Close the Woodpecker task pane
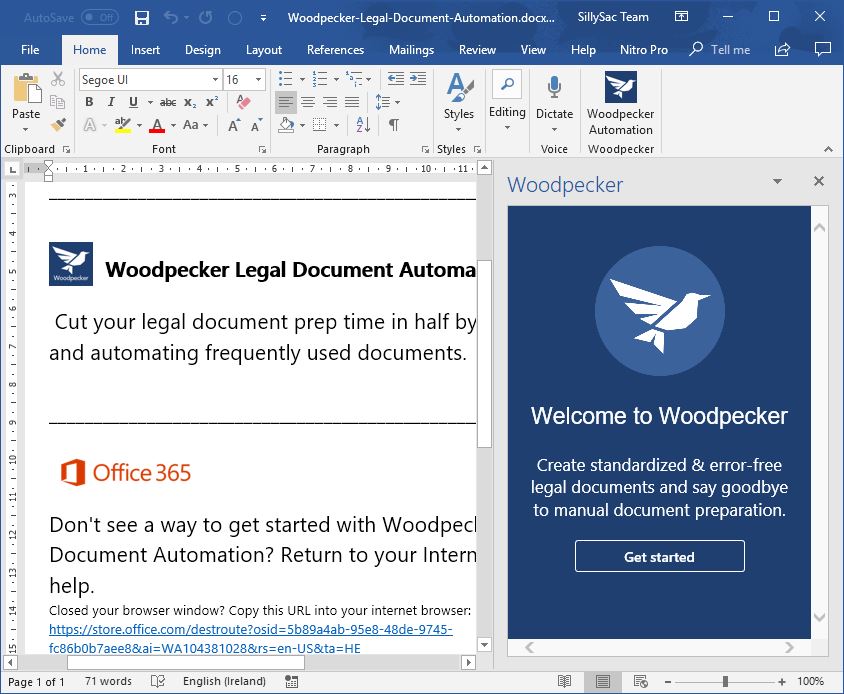 [x=818, y=182]
